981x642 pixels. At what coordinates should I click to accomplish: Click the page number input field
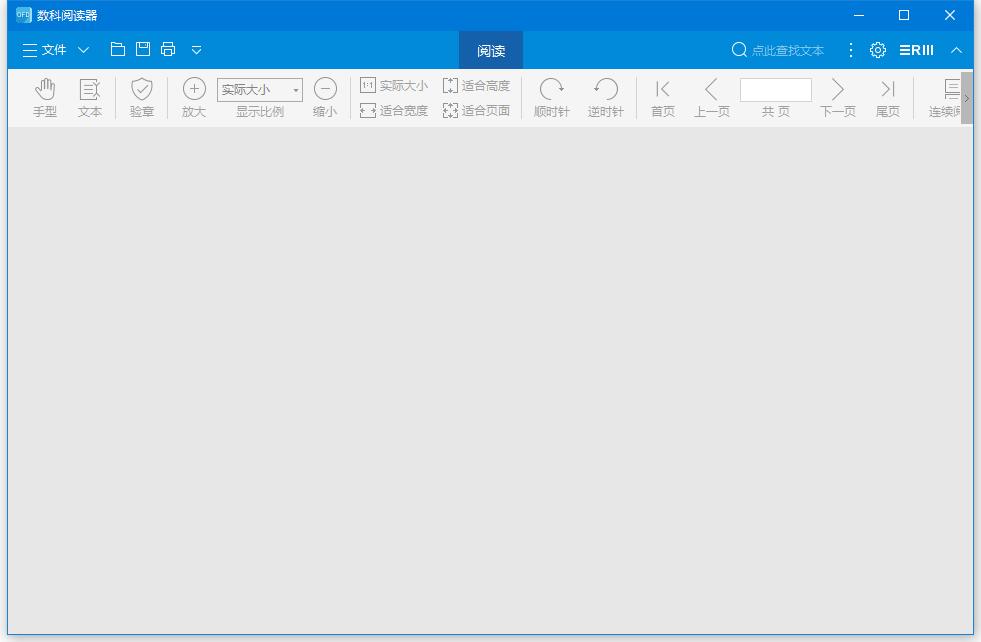coord(776,89)
